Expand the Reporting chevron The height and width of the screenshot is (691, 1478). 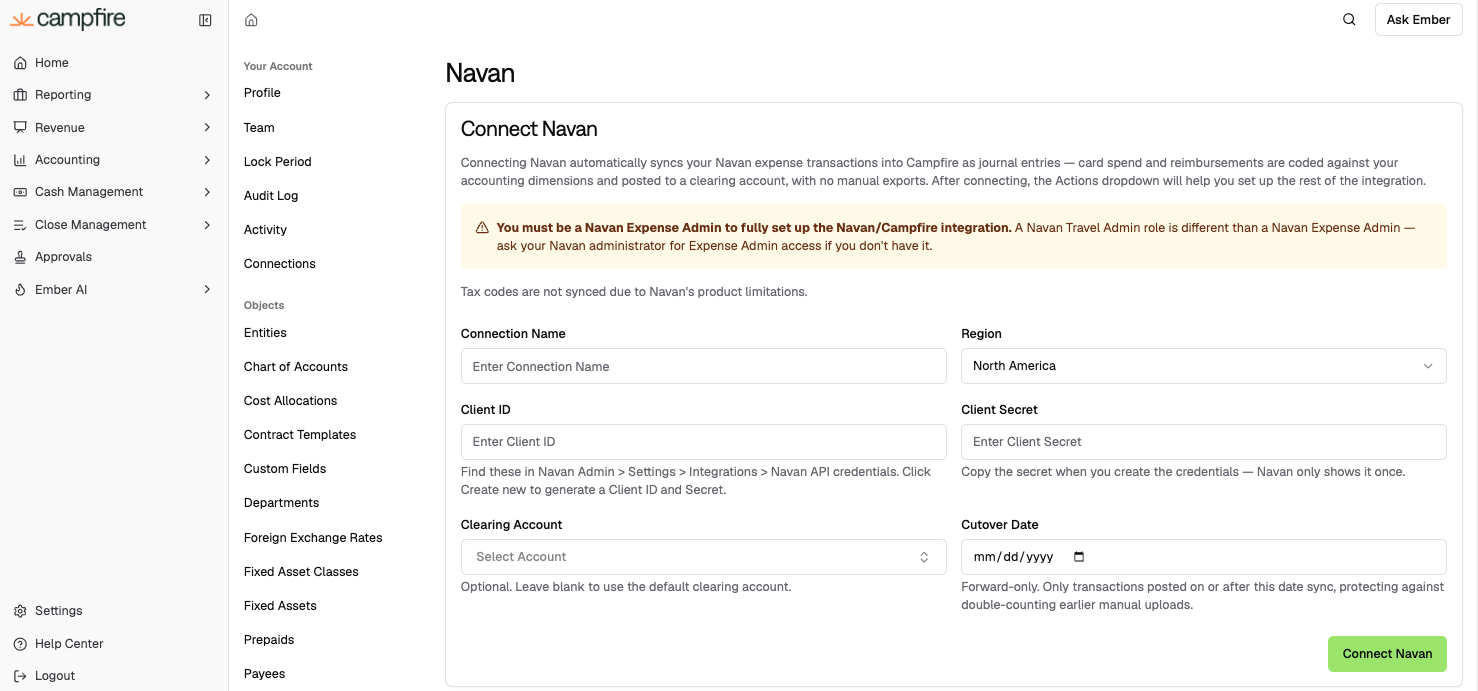(207, 95)
